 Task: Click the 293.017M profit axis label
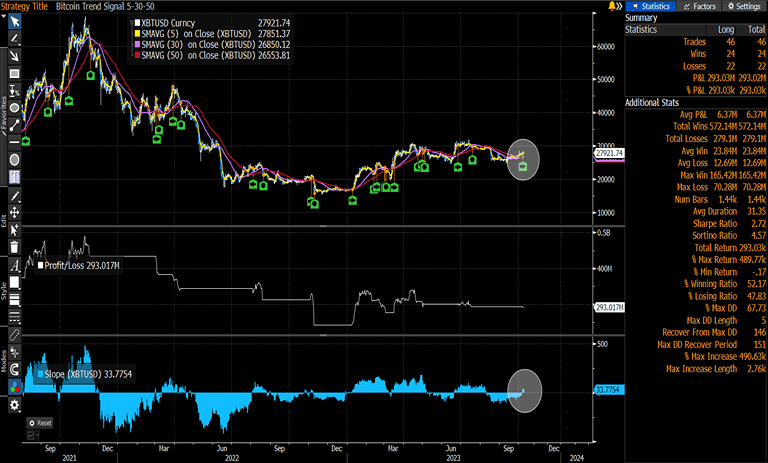coord(609,308)
